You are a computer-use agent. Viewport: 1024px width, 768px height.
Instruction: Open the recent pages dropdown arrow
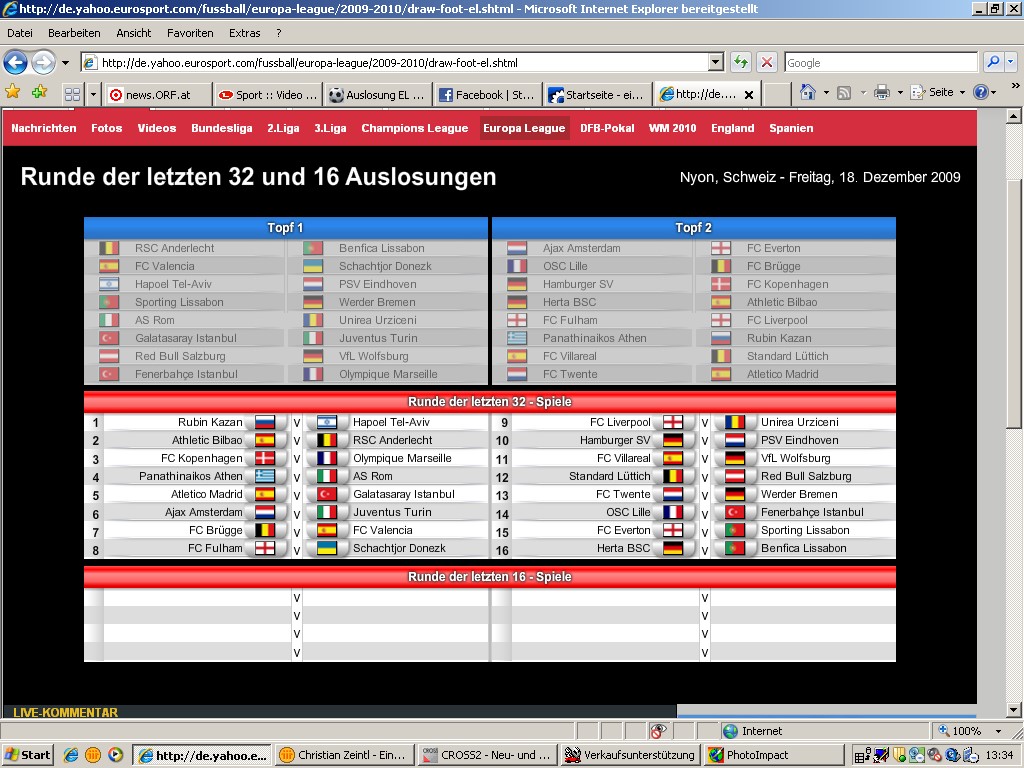(x=65, y=63)
